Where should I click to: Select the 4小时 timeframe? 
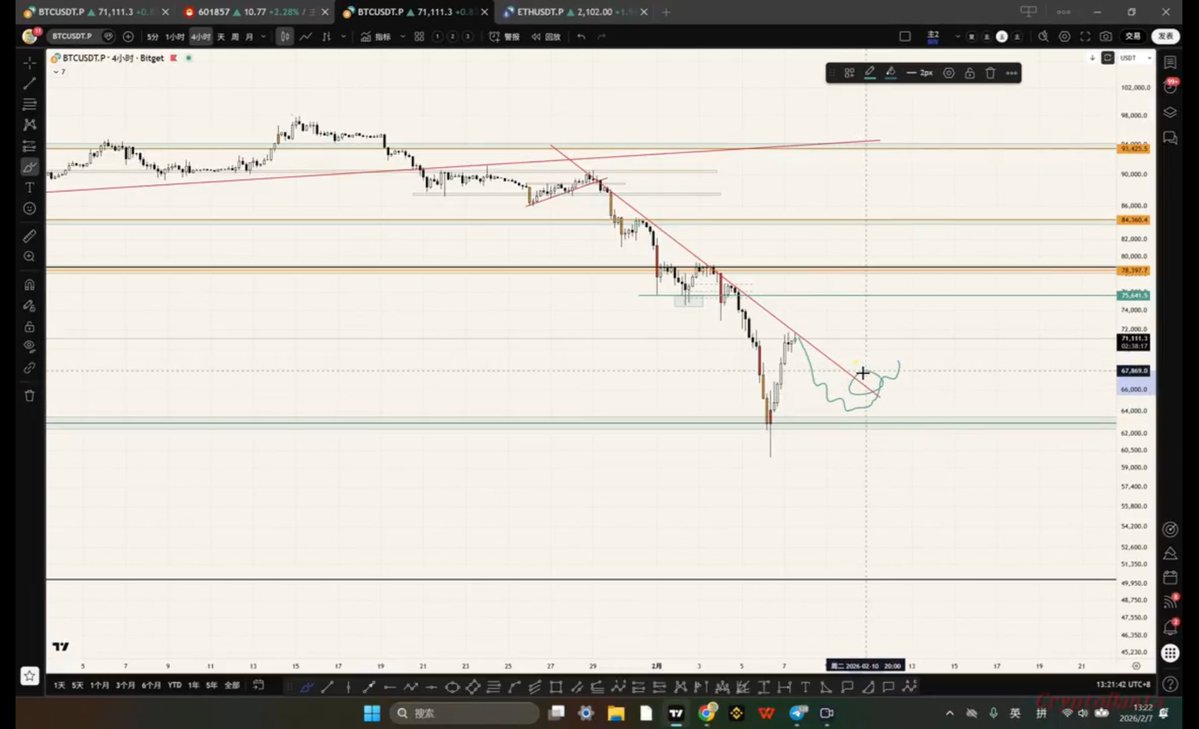[x=200, y=37]
